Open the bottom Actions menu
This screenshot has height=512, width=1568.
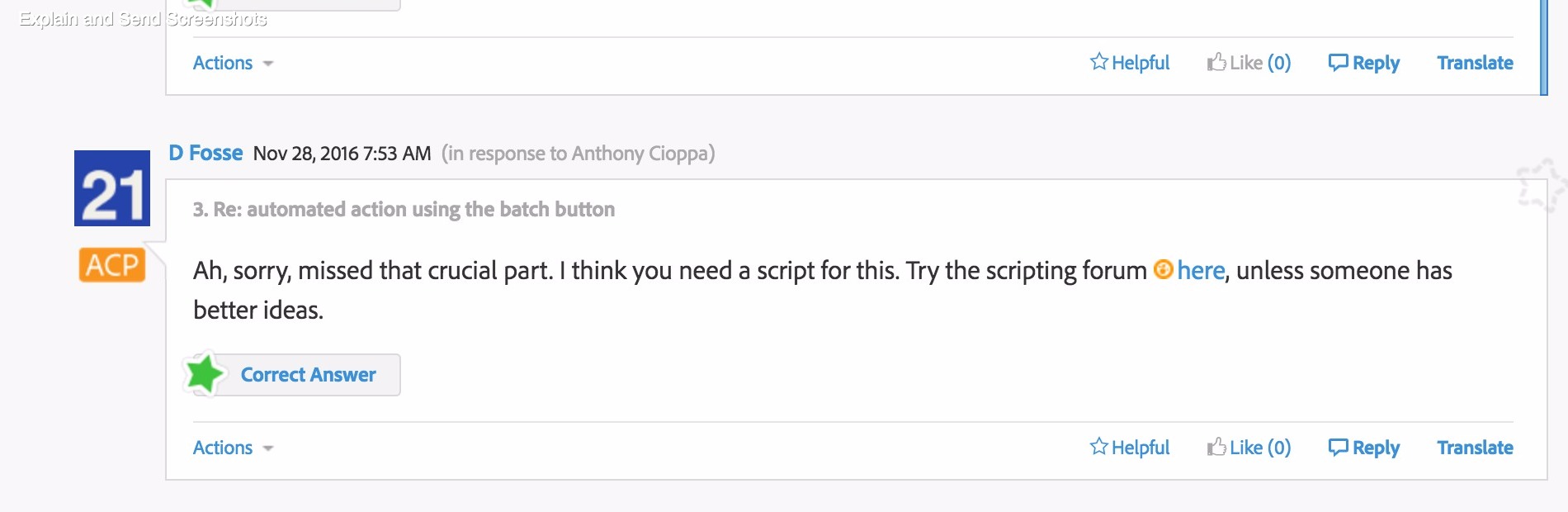pos(232,447)
